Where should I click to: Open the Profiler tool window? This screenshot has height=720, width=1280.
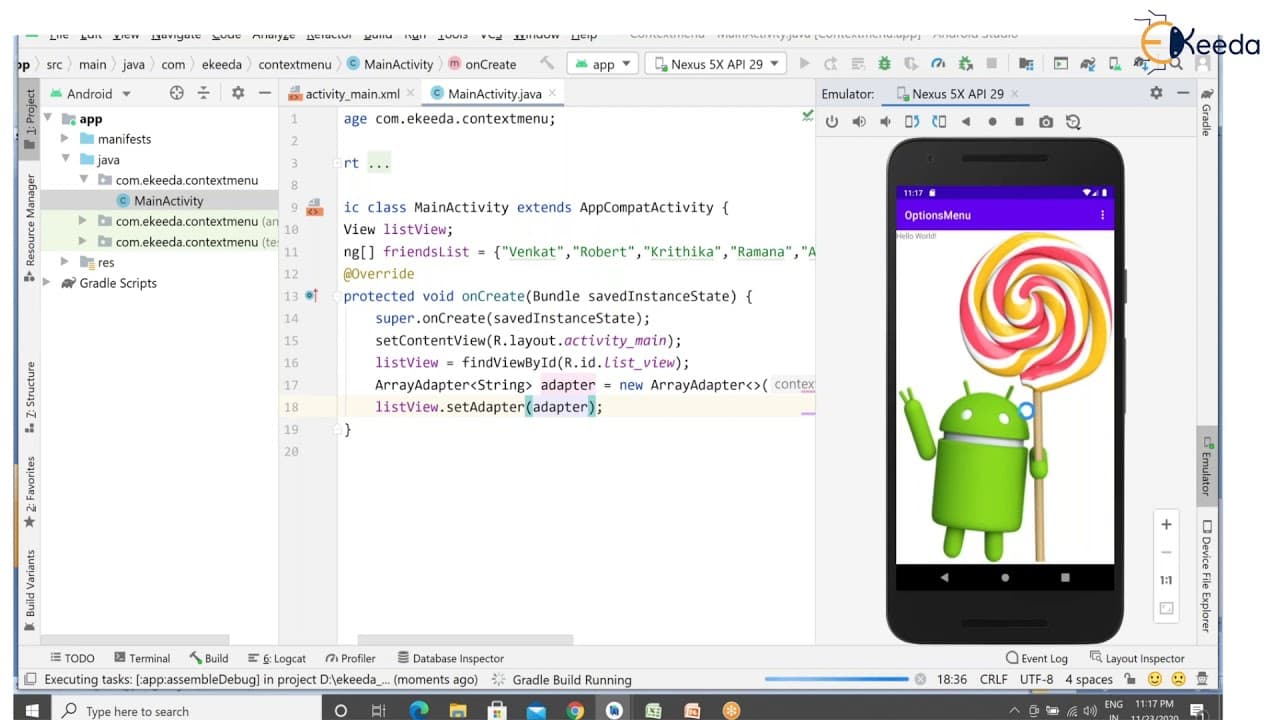(350, 658)
